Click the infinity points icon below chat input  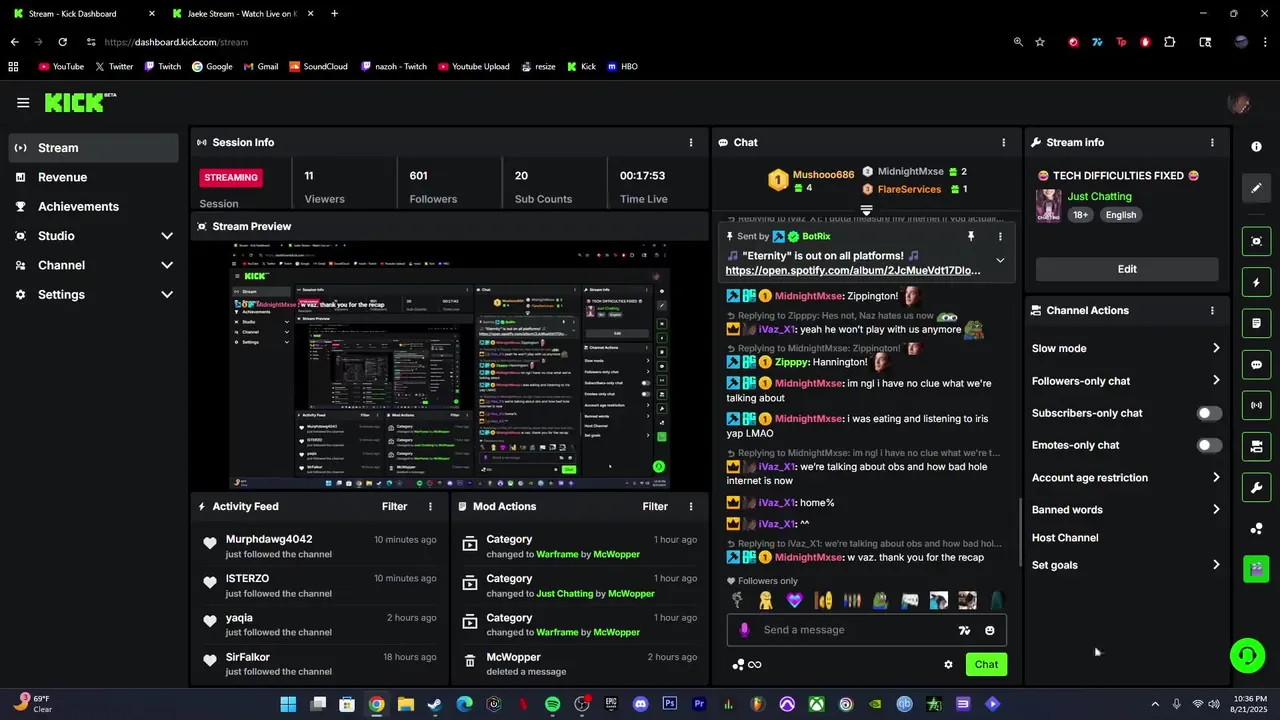click(755, 665)
